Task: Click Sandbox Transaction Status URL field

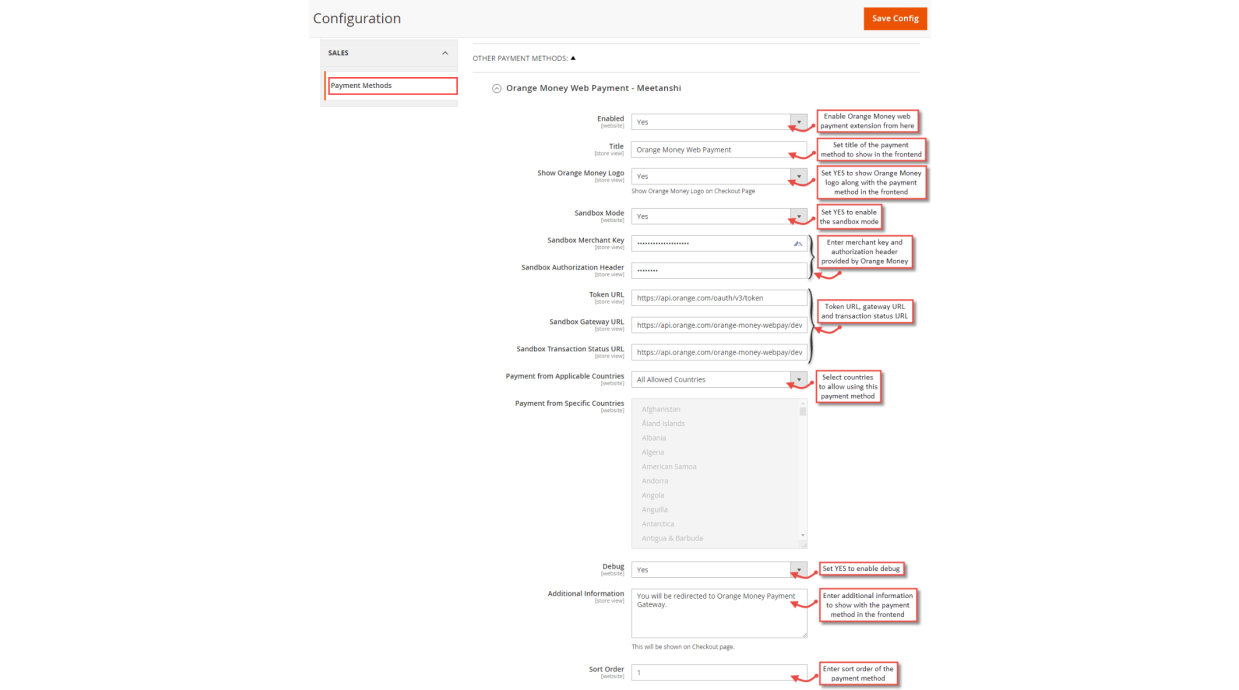Action: [719, 352]
